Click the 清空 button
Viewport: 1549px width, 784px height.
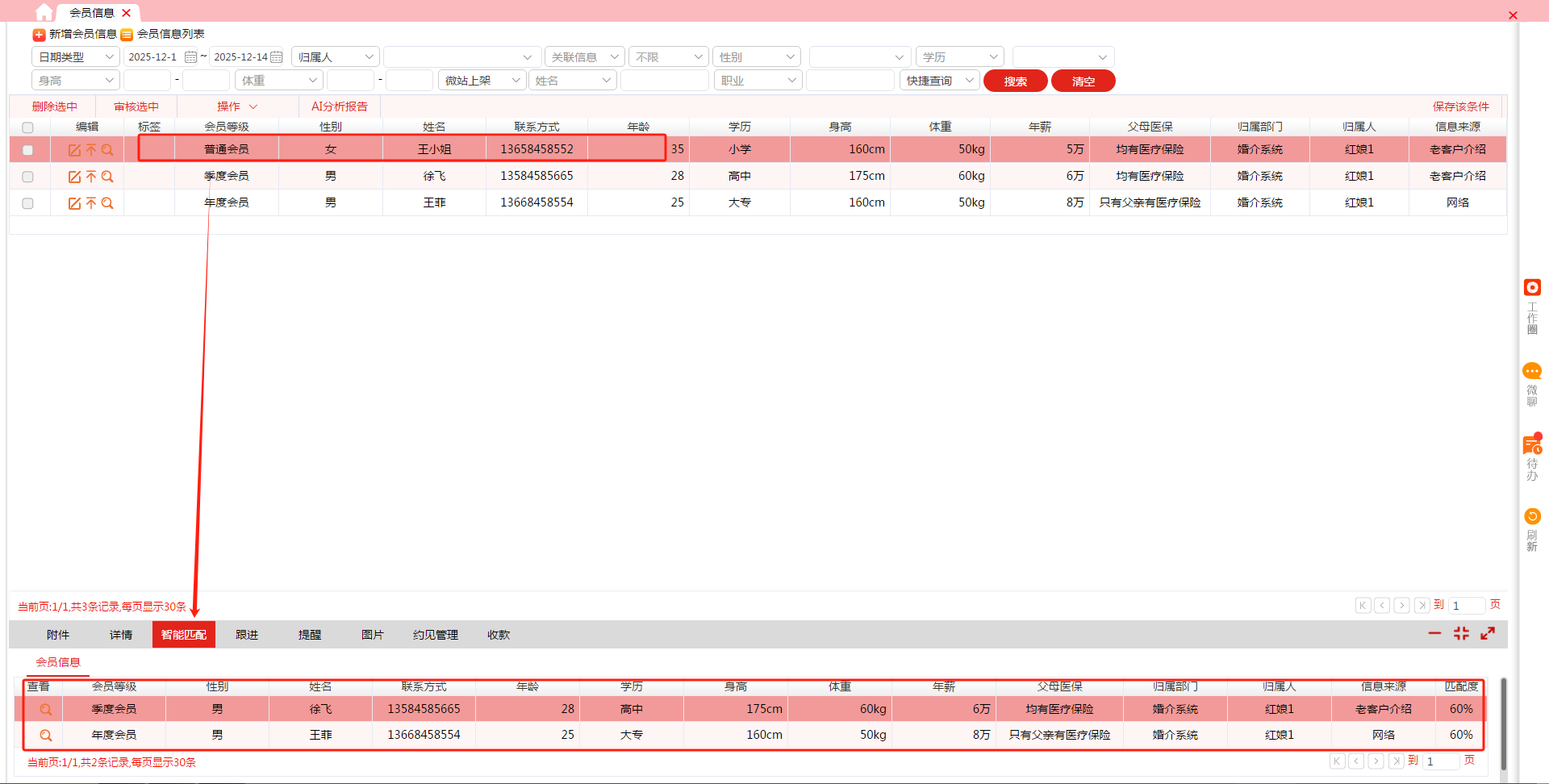pyautogui.click(x=1083, y=81)
